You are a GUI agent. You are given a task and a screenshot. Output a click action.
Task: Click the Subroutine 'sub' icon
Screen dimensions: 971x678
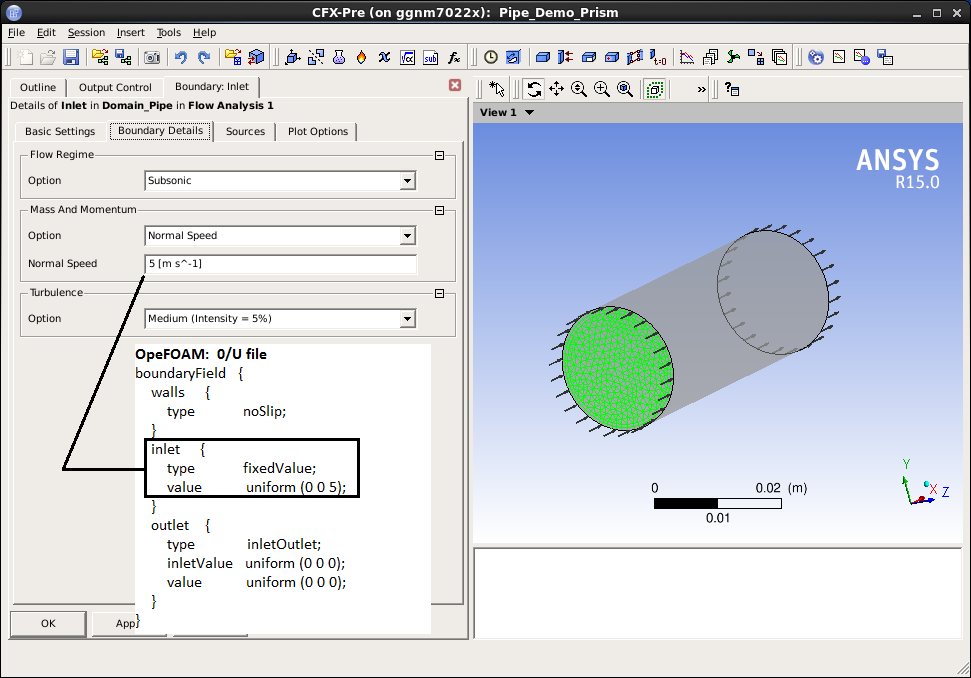(431, 58)
